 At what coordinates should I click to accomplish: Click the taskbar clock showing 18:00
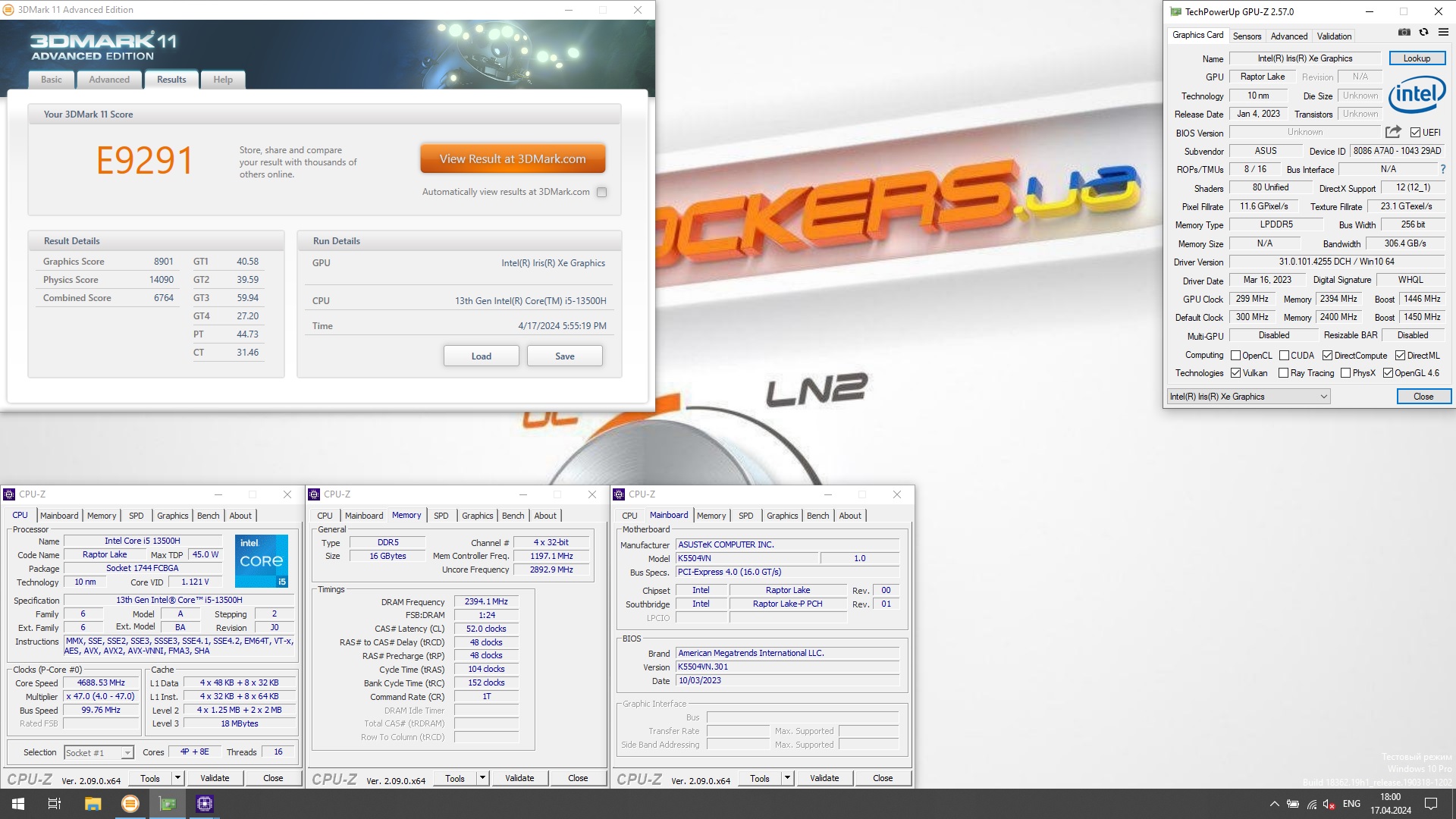[1391, 804]
